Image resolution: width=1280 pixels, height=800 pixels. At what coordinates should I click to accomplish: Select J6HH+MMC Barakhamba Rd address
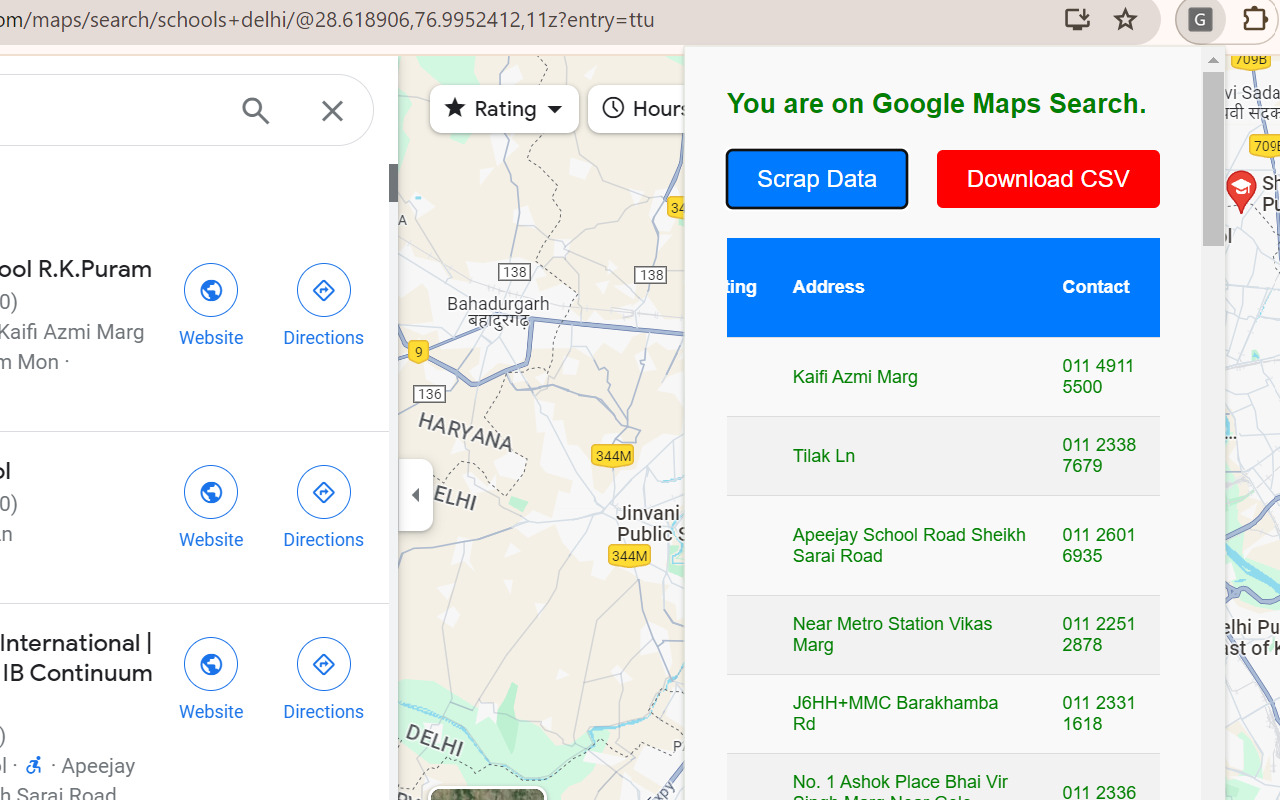(895, 713)
